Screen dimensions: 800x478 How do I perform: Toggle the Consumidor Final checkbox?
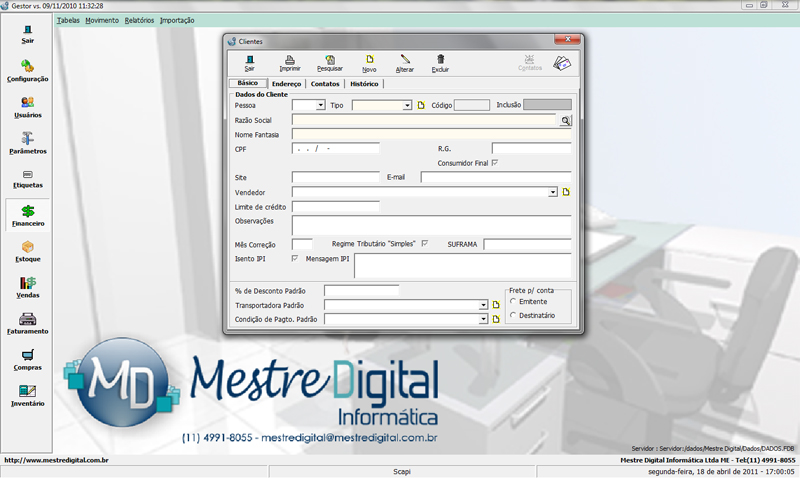coord(494,163)
